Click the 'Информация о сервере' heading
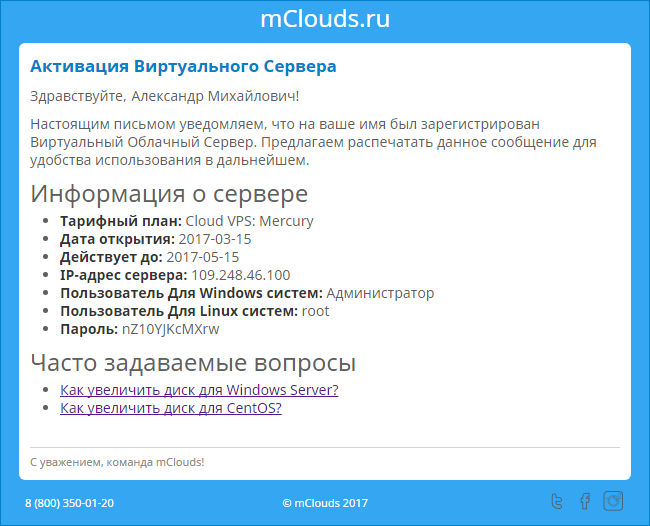Screen dimensions: 650x526 169,194
